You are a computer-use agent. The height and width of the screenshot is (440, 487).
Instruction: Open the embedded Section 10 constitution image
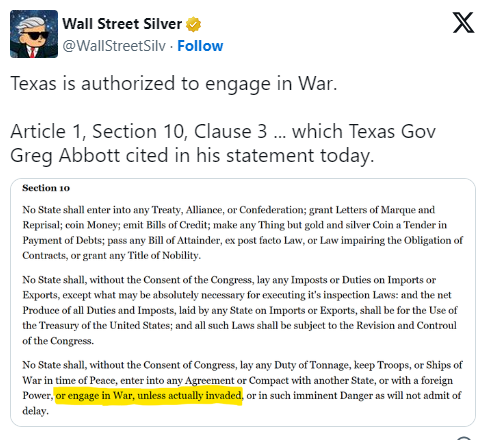243,302
